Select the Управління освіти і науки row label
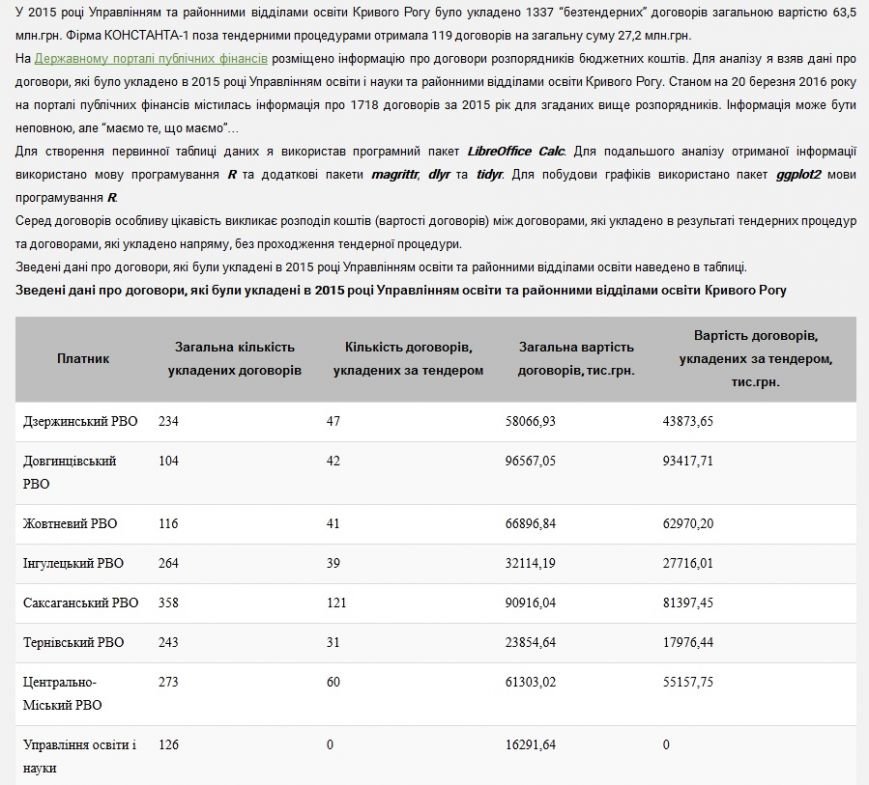This screenshot has height=785, width=869. tap(79, 756)
